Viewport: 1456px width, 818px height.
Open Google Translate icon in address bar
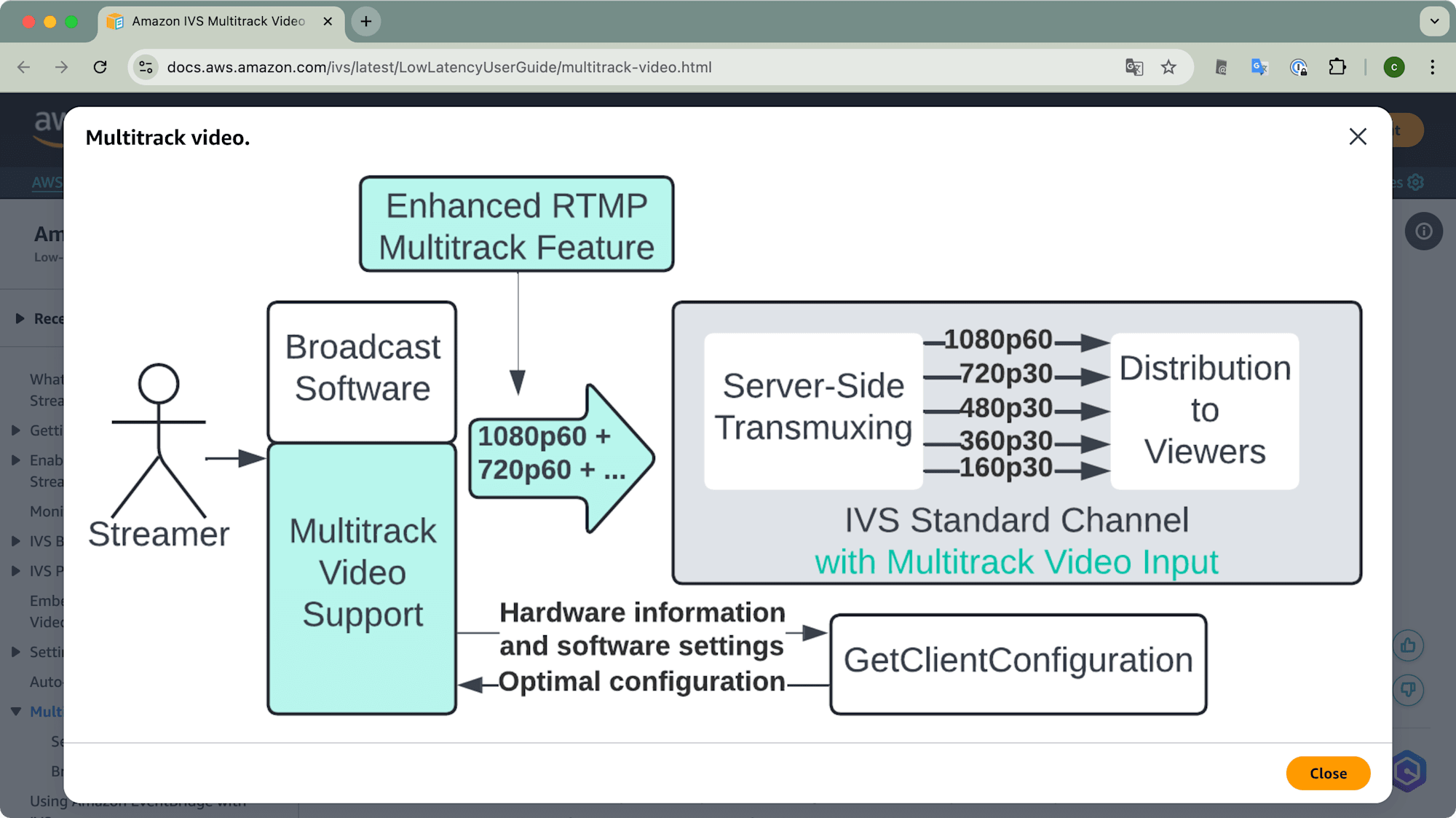[x=1134, y=67]
